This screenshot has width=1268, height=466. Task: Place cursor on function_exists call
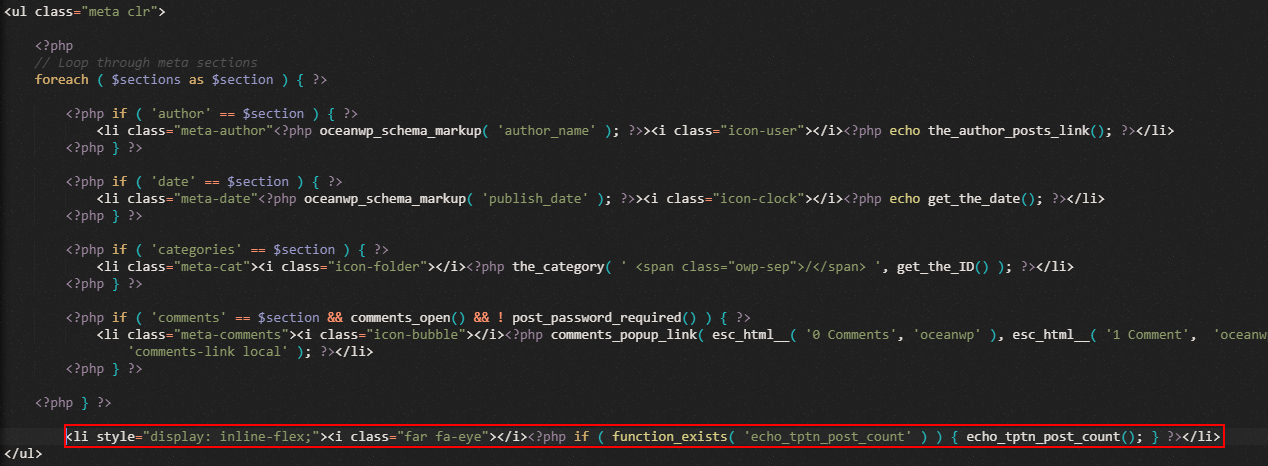(664, 437)
